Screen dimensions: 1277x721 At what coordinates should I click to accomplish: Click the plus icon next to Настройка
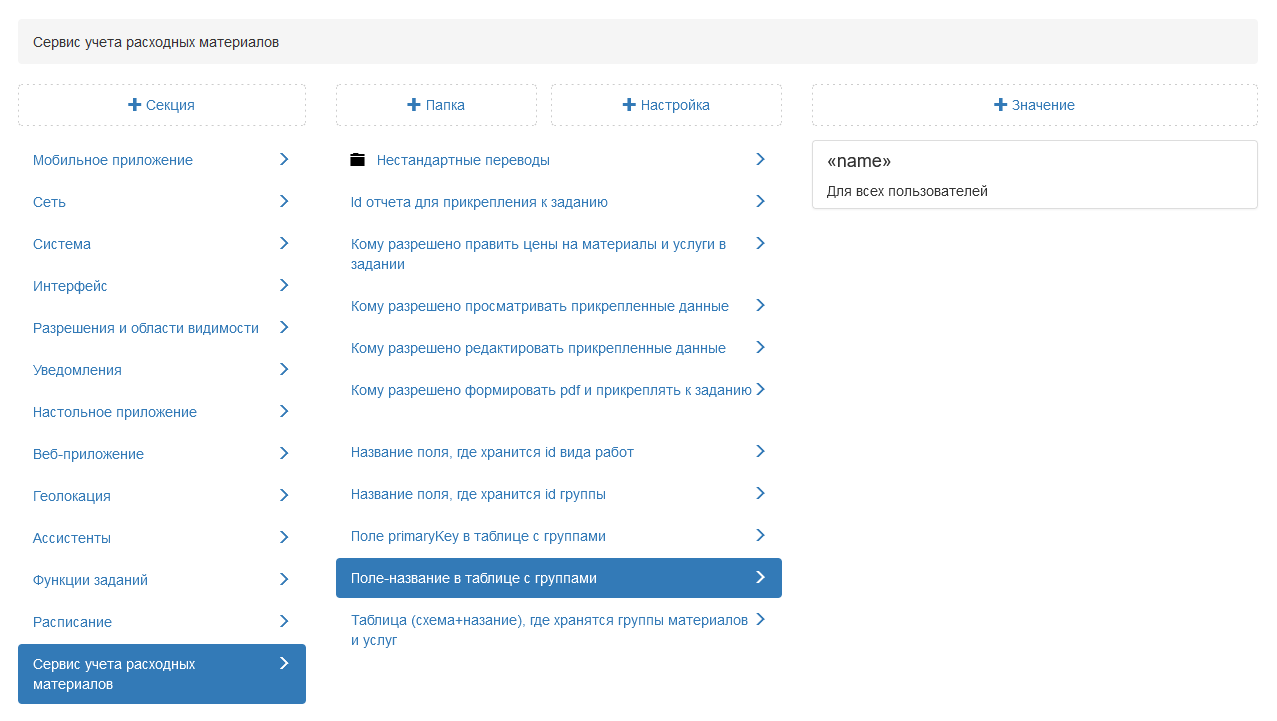629,105
